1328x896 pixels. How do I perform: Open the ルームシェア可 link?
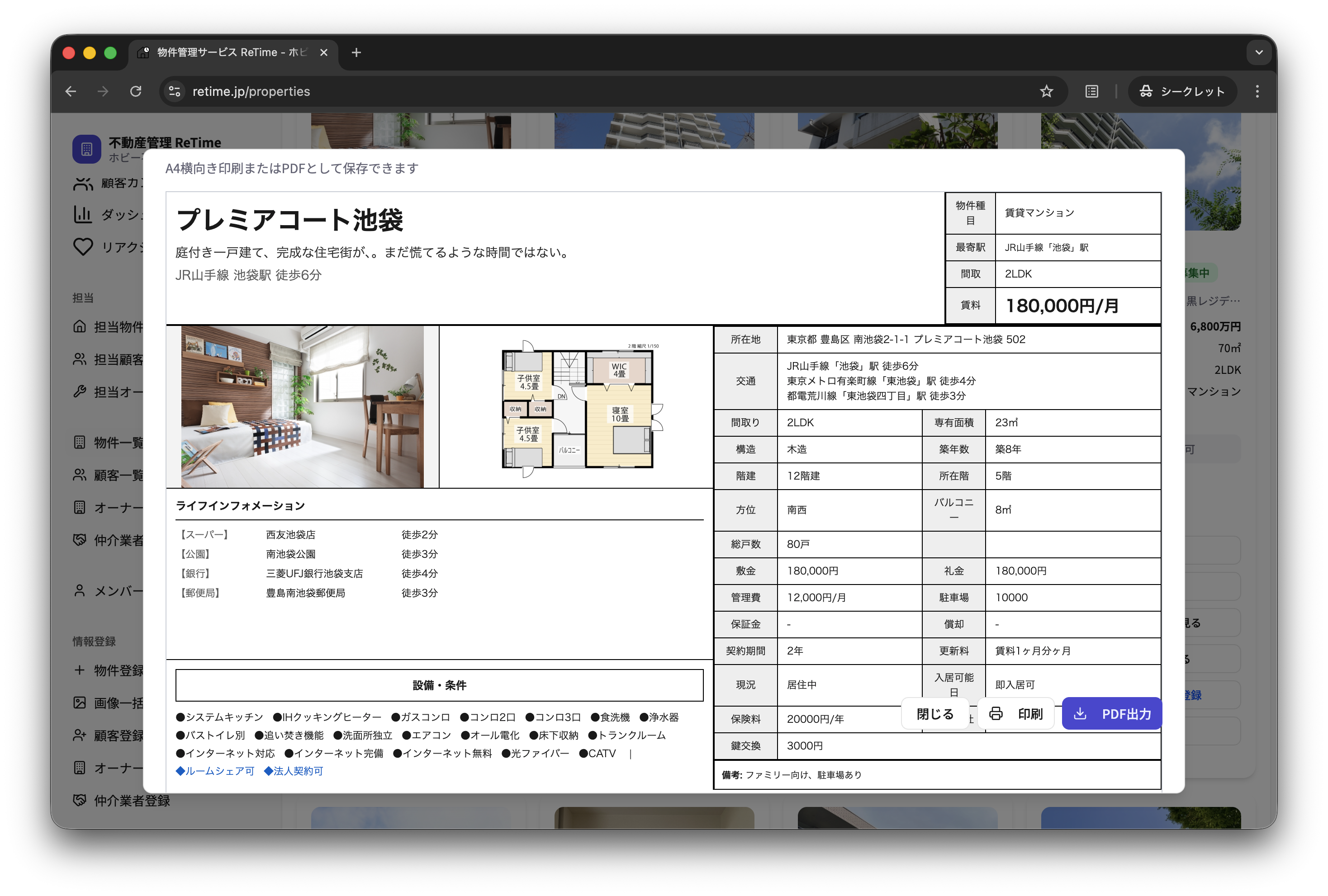click(x=215, y=771)
